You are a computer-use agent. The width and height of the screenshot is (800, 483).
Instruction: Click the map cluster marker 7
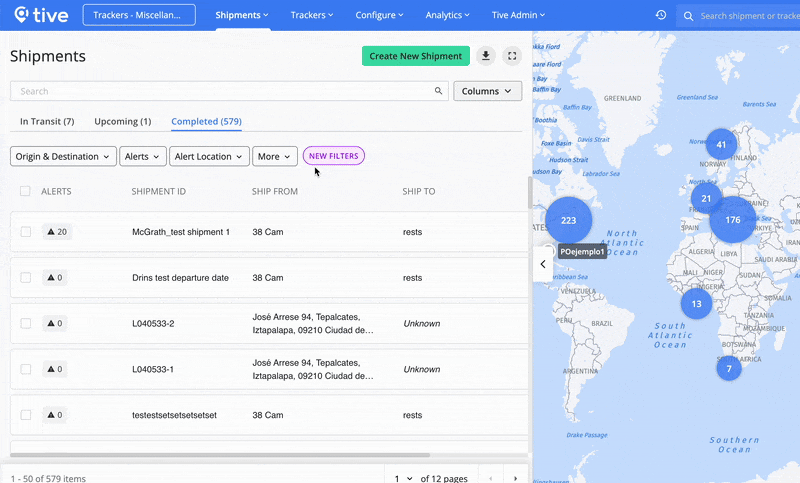pos(729,368)
